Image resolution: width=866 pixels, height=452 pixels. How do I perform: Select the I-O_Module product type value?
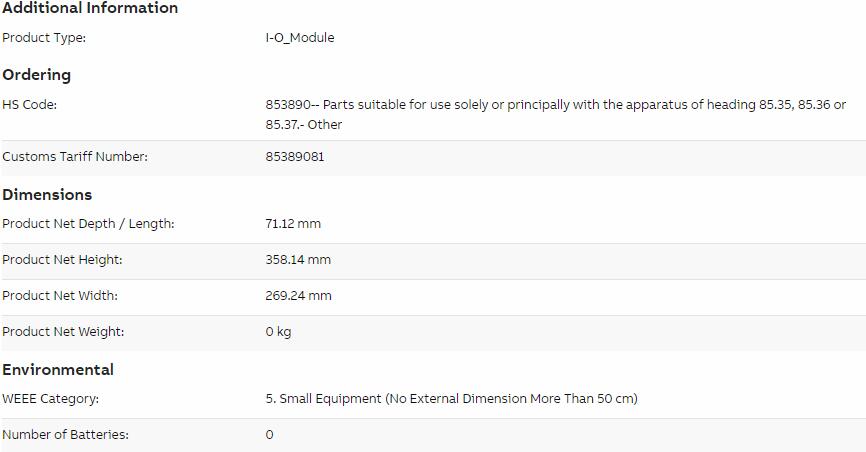coord(300,38)
